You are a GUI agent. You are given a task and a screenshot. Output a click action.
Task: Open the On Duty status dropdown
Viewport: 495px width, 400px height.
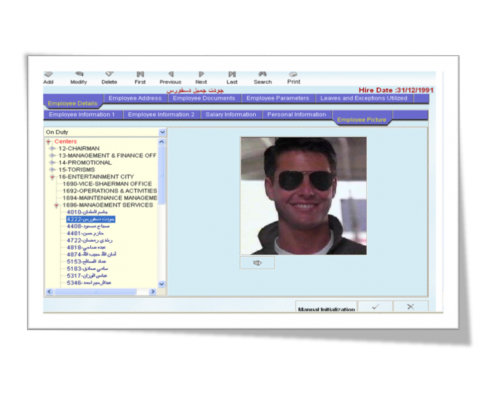162,132
